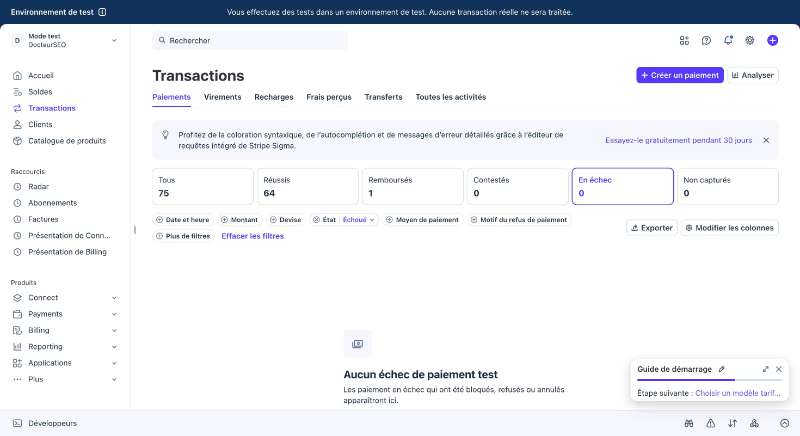Open the Mode test account switcher dropdown
The width and height of the screenshot is (800, 436).
[64, 40]
